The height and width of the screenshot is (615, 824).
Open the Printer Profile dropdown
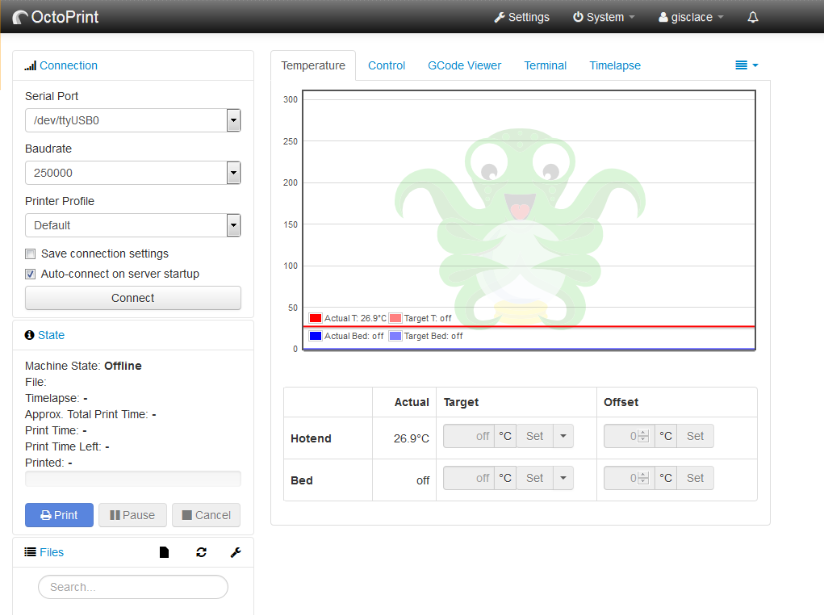coord(133,226)
